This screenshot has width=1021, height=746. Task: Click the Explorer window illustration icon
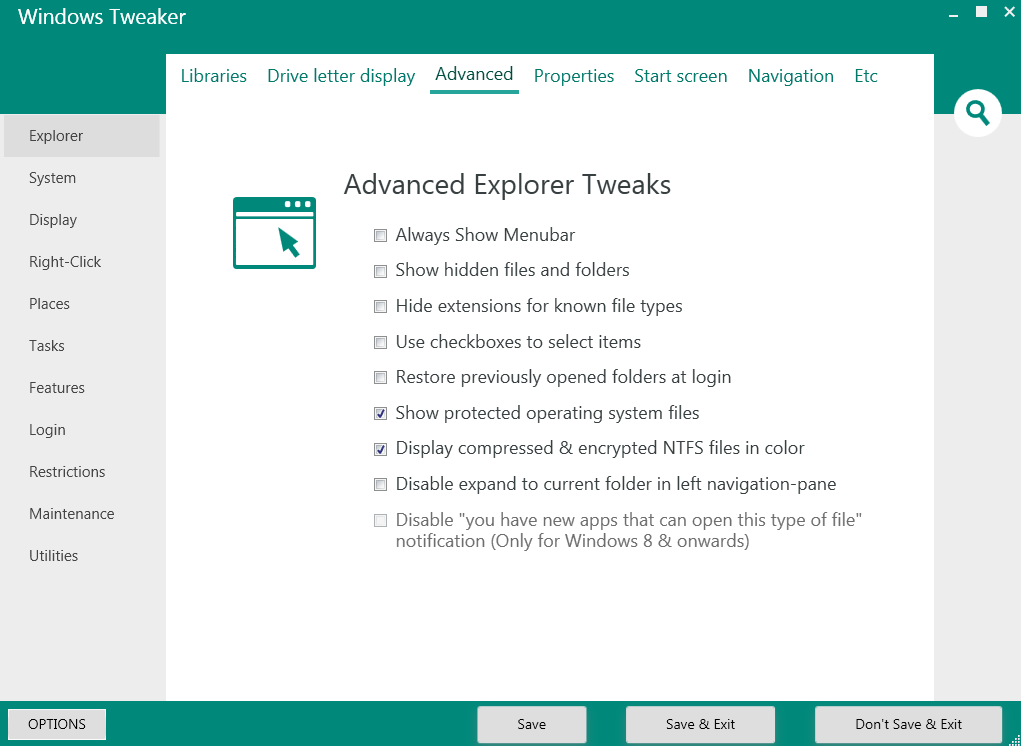point(274,233)
